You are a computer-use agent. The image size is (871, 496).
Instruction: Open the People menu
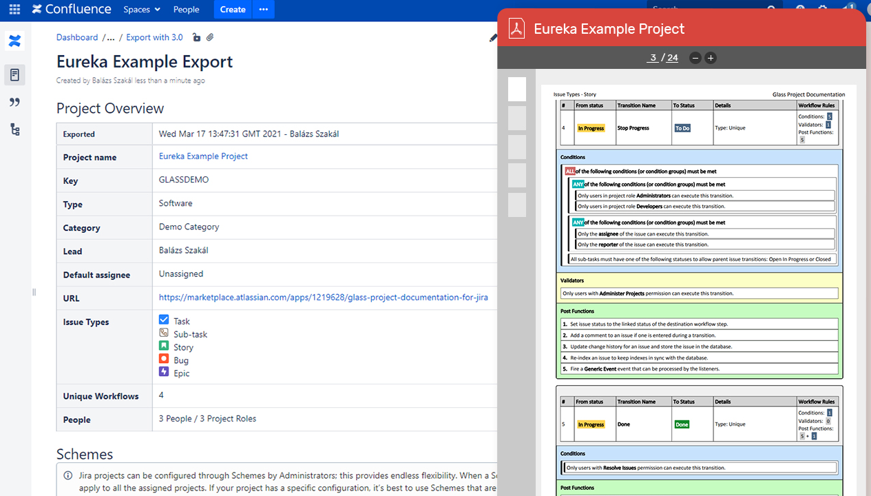tap(186, 9)
